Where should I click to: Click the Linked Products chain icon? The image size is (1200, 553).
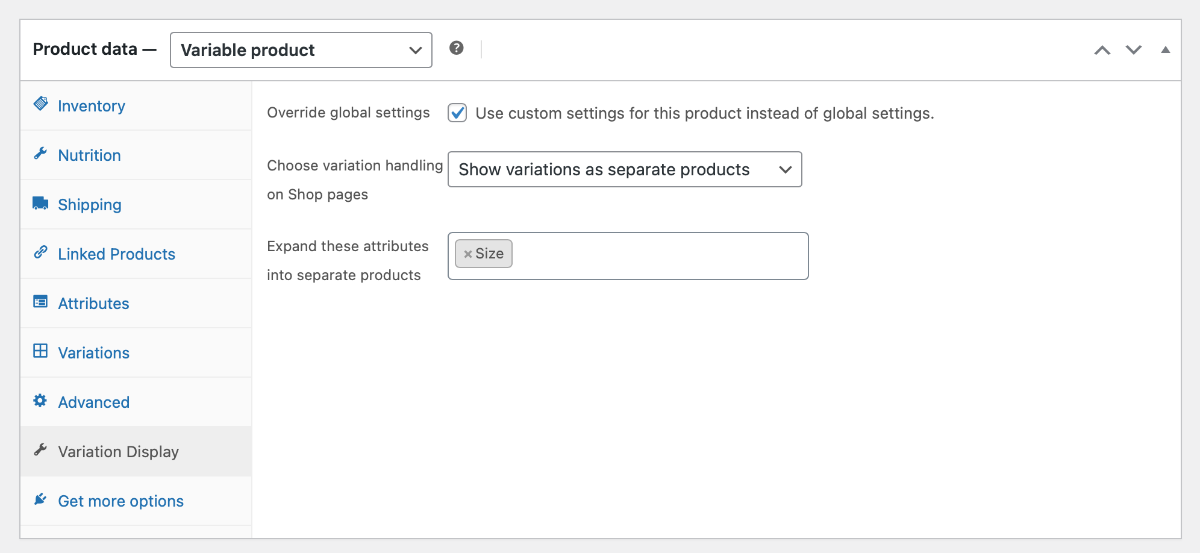(x=40, y=252)
